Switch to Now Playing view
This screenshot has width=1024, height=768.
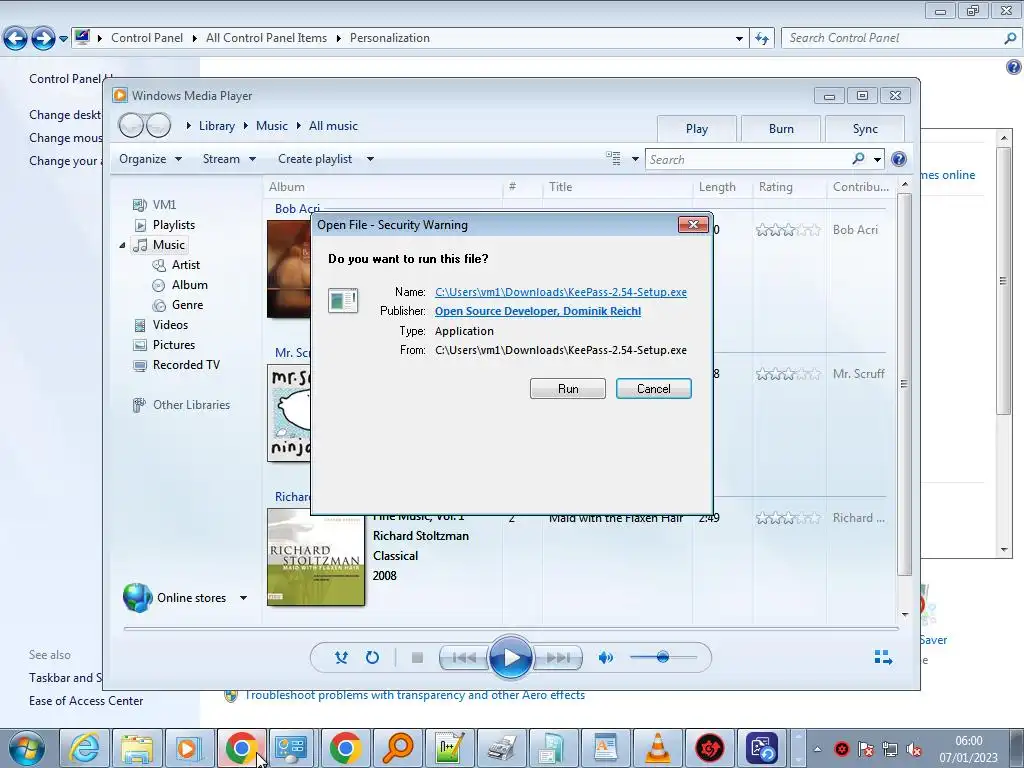tap(884, 658)
